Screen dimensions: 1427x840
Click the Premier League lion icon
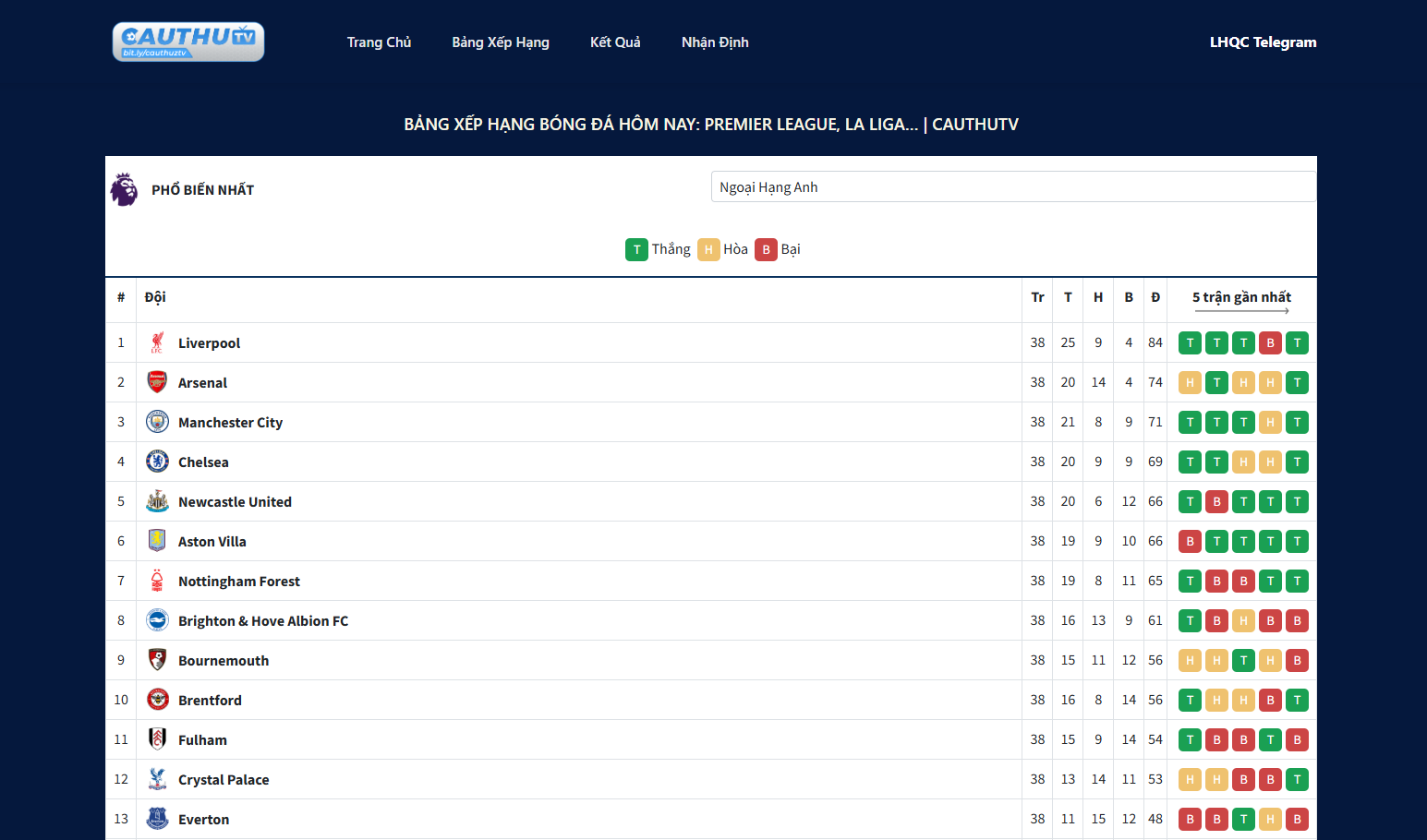124,189
